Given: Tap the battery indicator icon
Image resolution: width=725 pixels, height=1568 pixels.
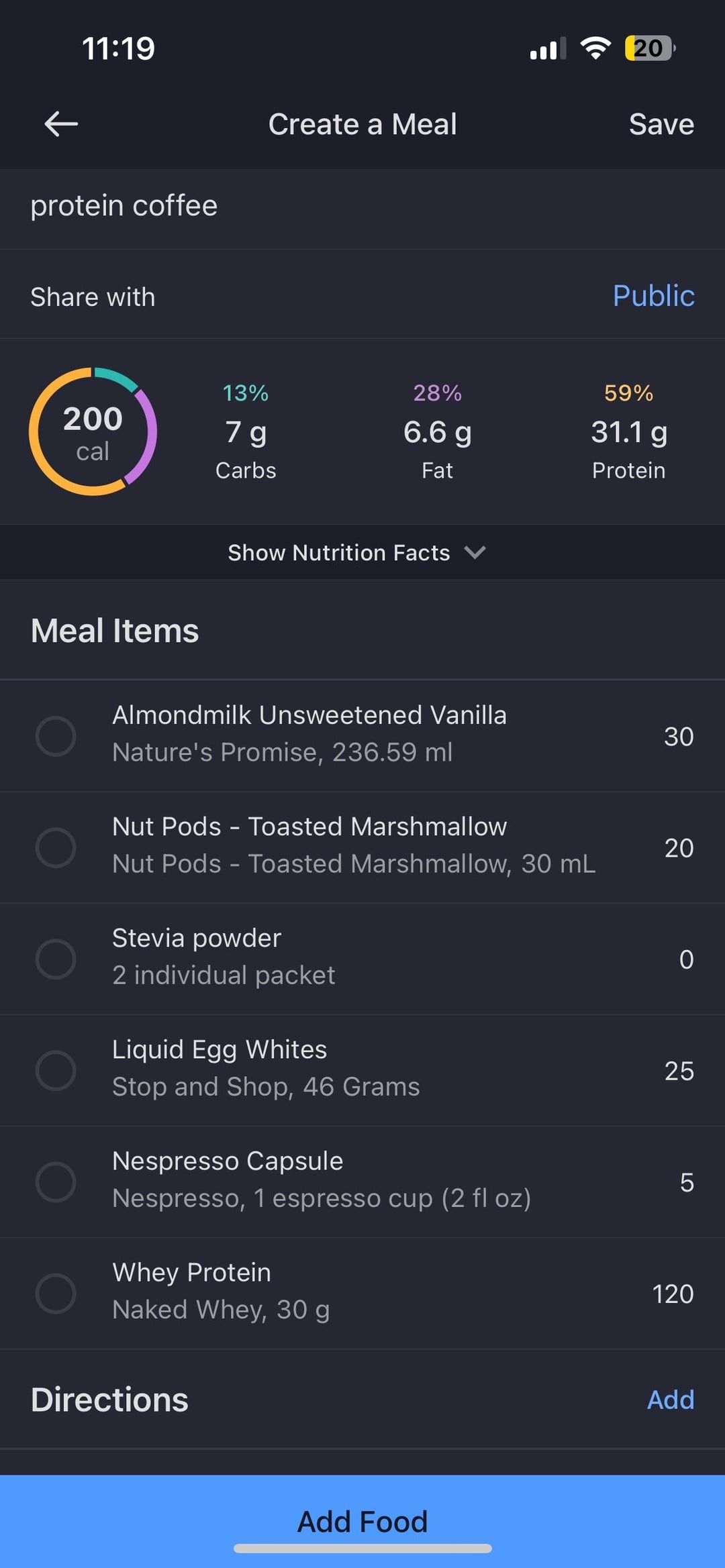Looking at the screenshot, I should click(649, 48).
